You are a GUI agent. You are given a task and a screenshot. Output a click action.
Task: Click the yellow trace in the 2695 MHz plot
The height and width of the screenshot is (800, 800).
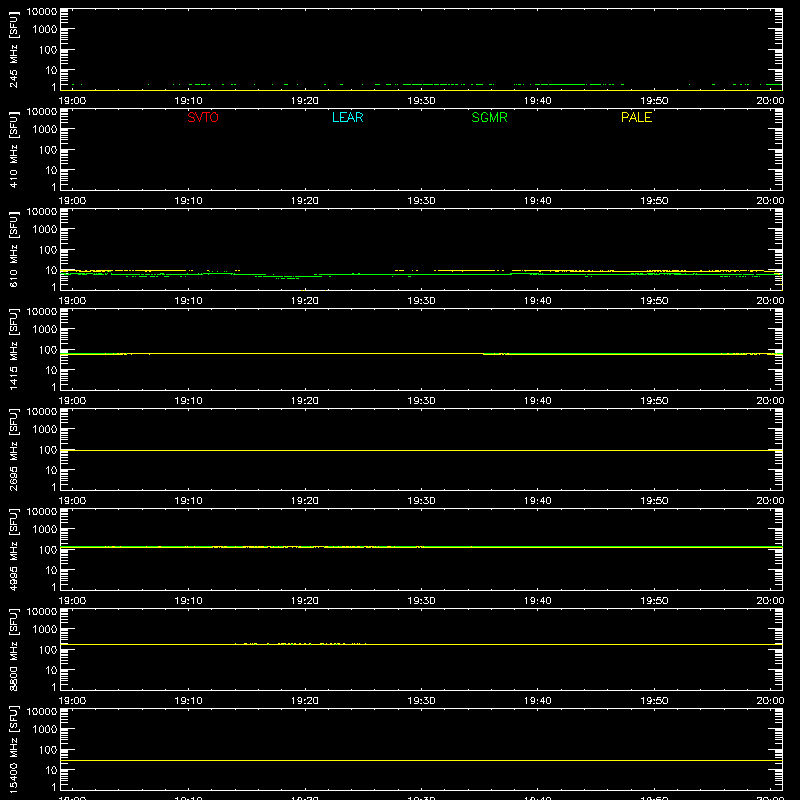(421, 450)
